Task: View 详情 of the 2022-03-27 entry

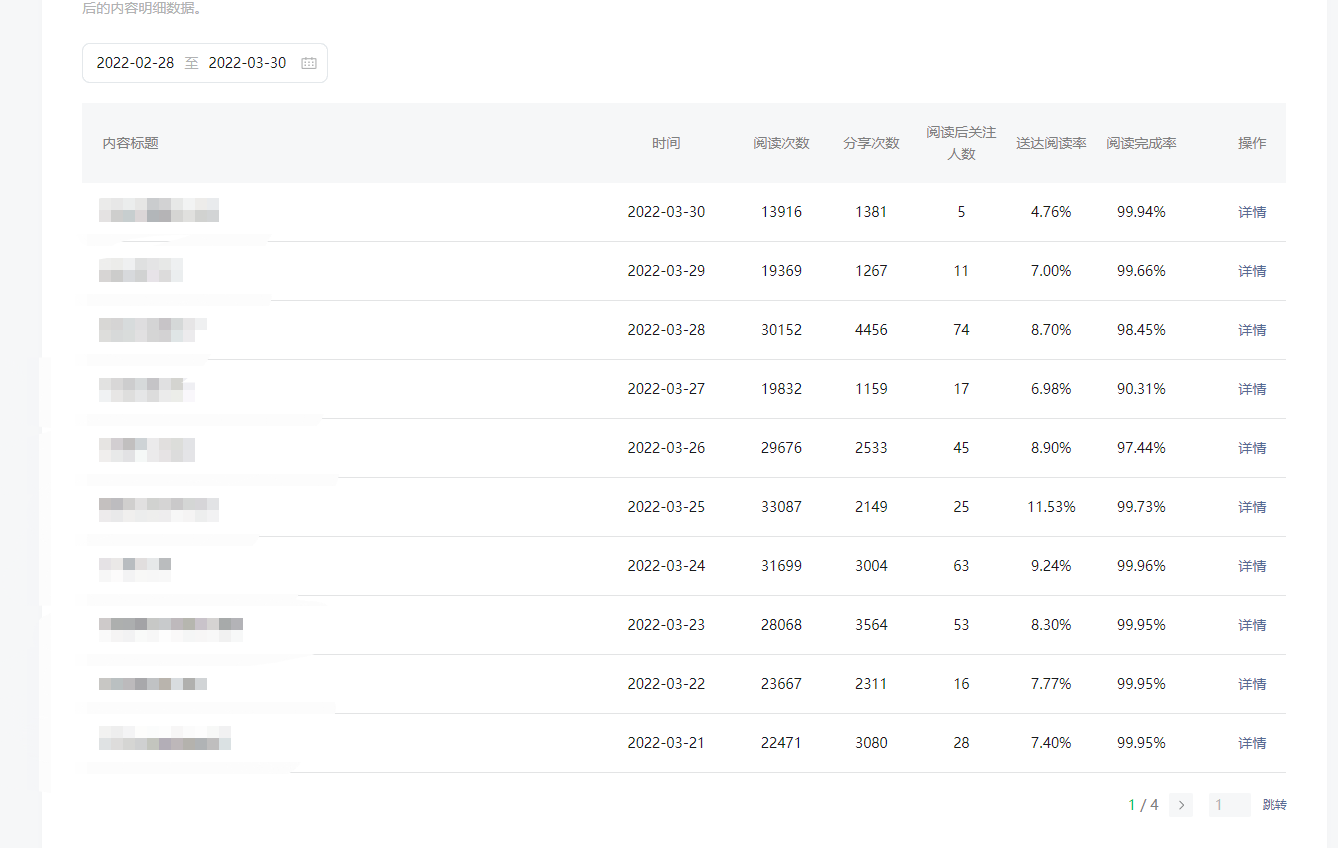Action: (1252, 389)
